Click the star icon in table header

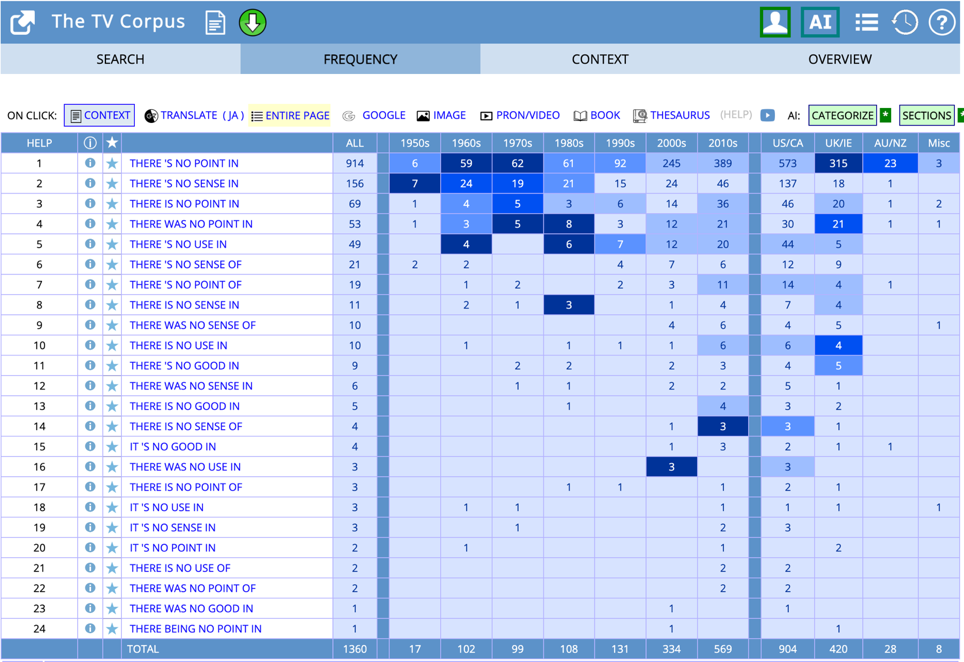112,143
